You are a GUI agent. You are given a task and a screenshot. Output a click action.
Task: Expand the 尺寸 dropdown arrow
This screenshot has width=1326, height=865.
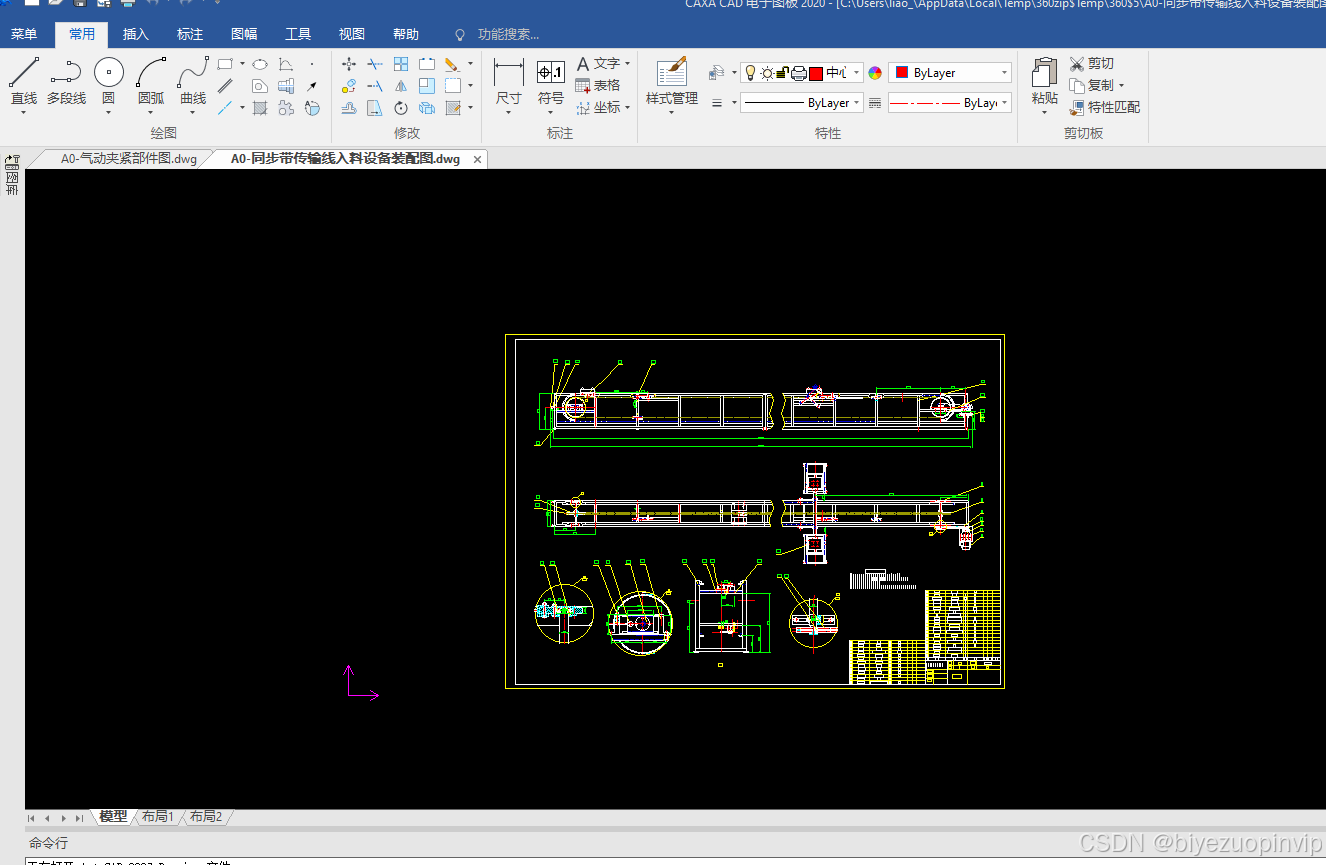(509, 112)
